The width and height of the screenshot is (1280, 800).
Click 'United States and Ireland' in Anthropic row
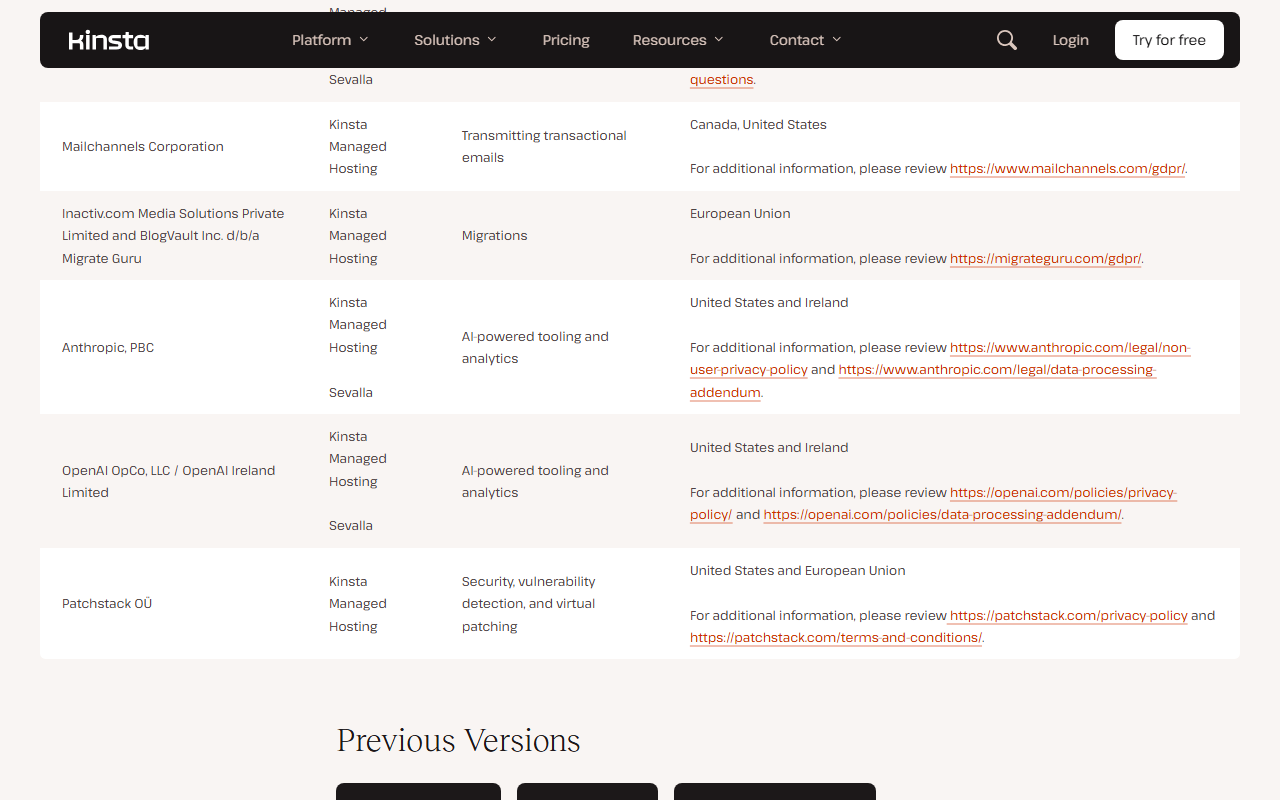coord(769,303)
